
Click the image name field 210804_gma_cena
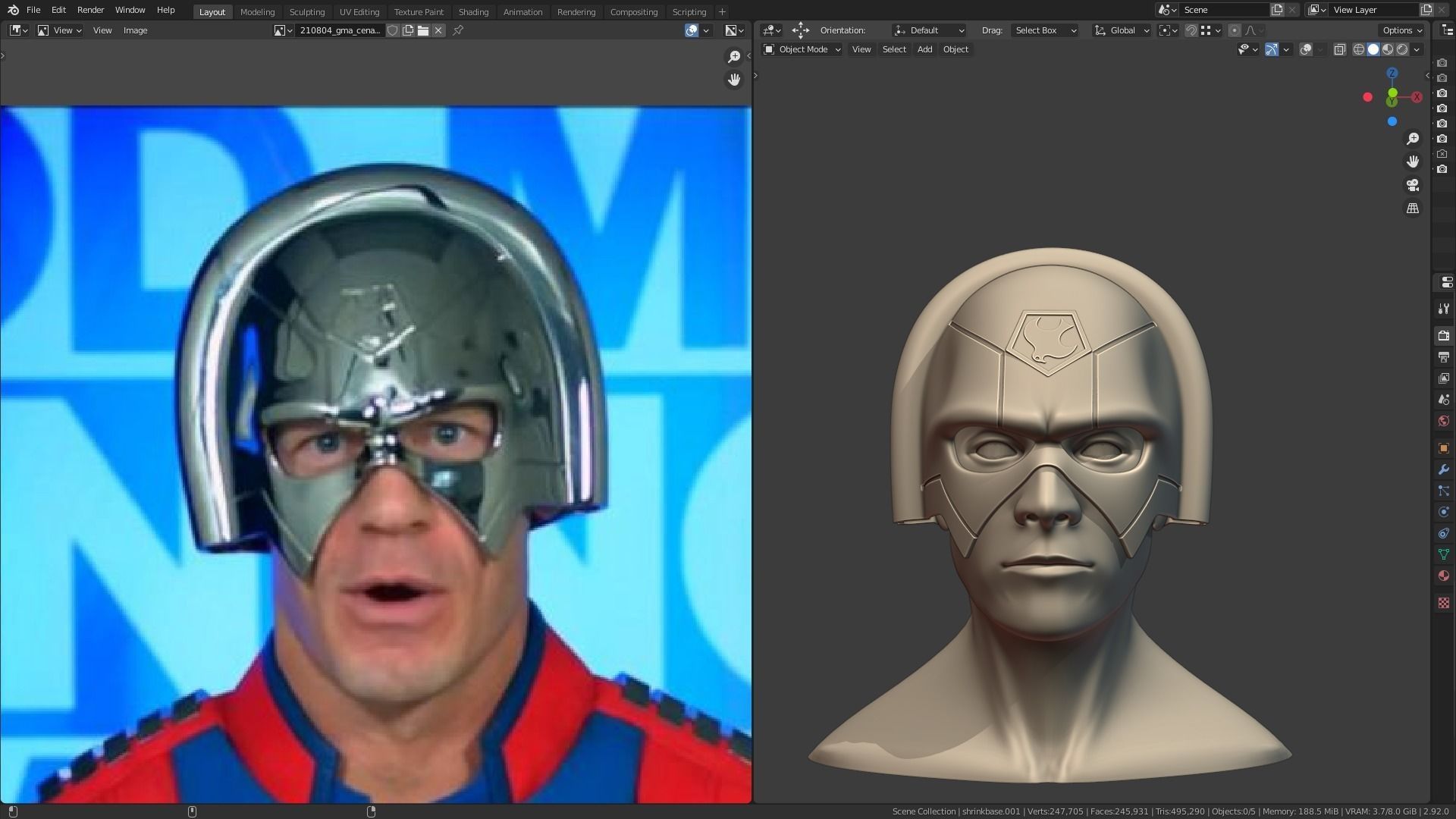(x=340, y=30)
